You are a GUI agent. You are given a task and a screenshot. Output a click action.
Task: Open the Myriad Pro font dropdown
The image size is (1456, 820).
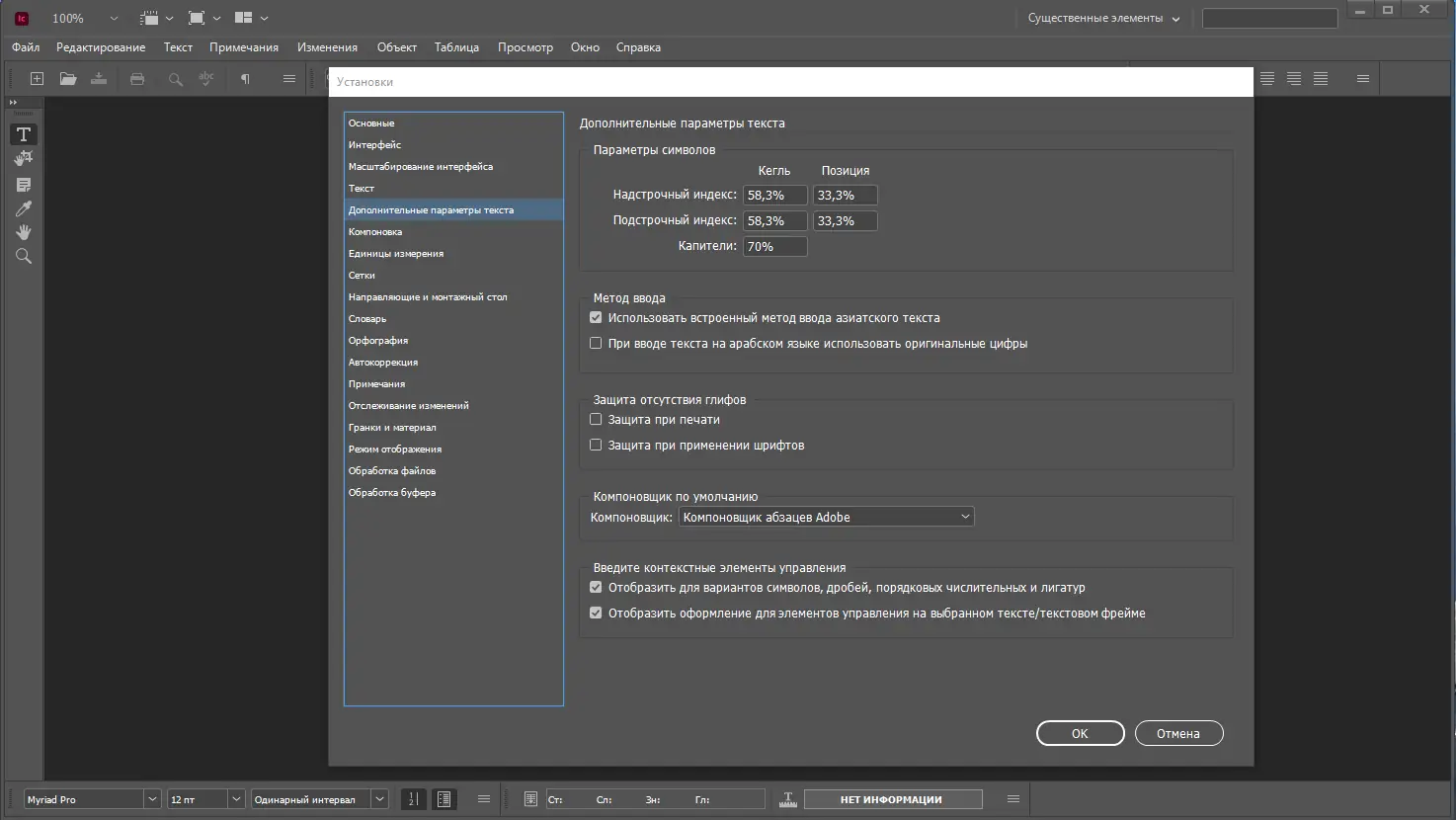[x=152, y=799]
